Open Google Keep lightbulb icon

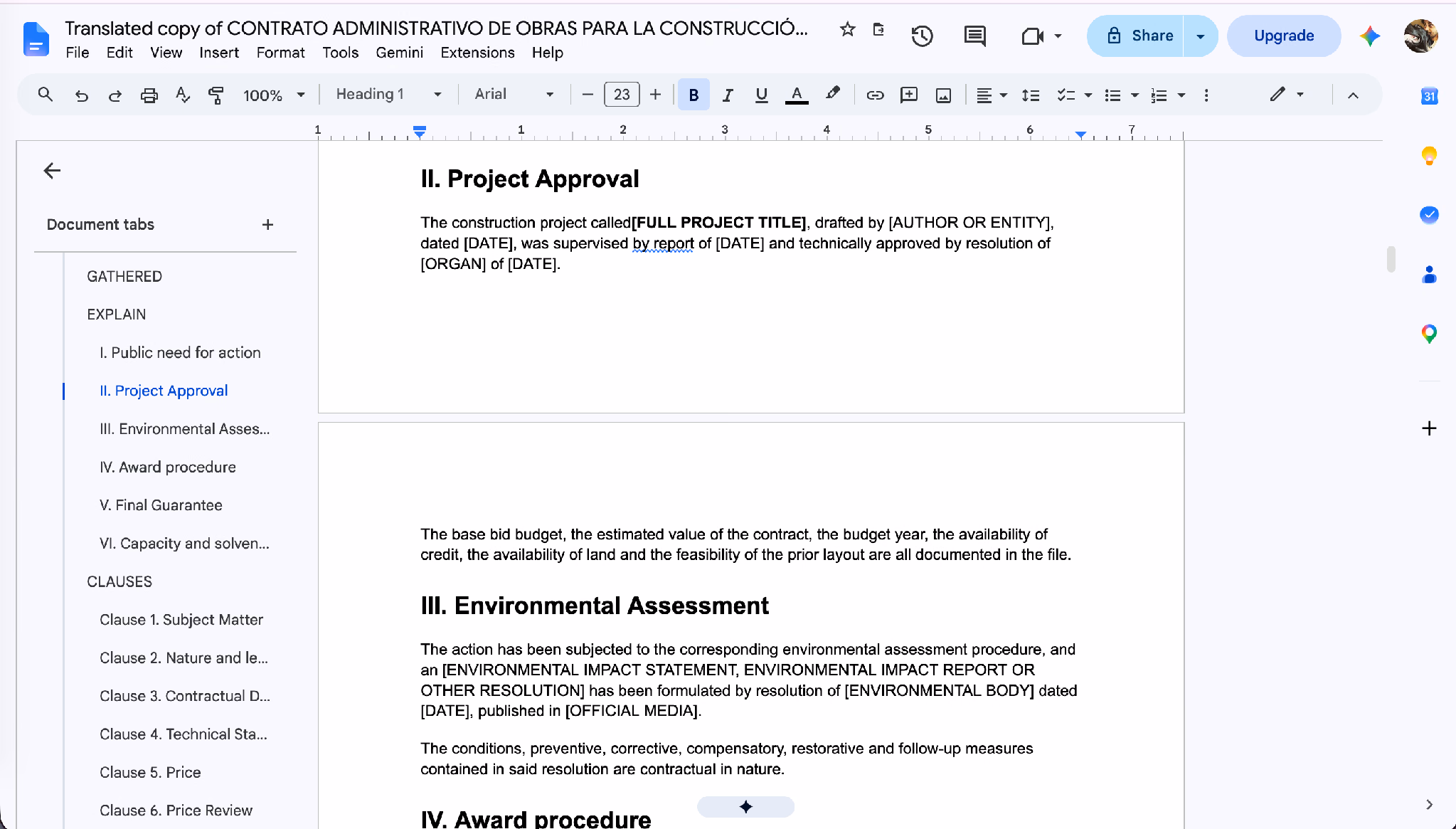1429,155
